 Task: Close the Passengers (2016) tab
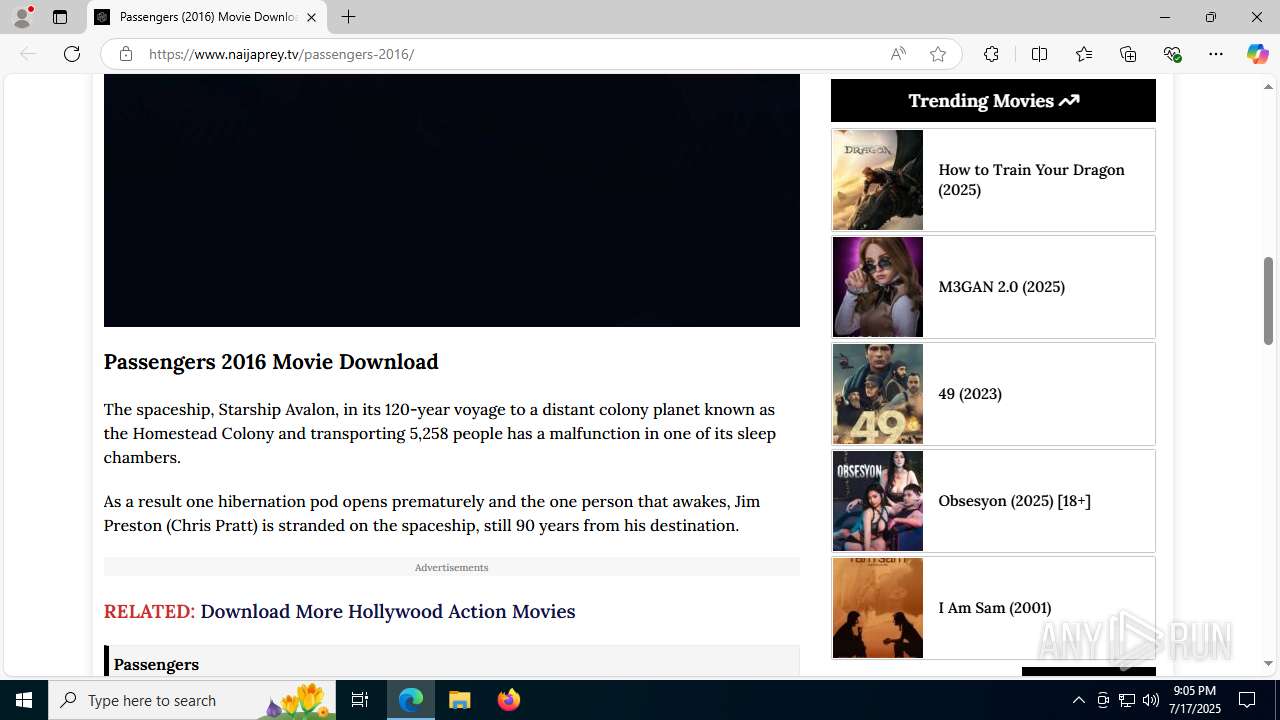[x=311, y=17]
